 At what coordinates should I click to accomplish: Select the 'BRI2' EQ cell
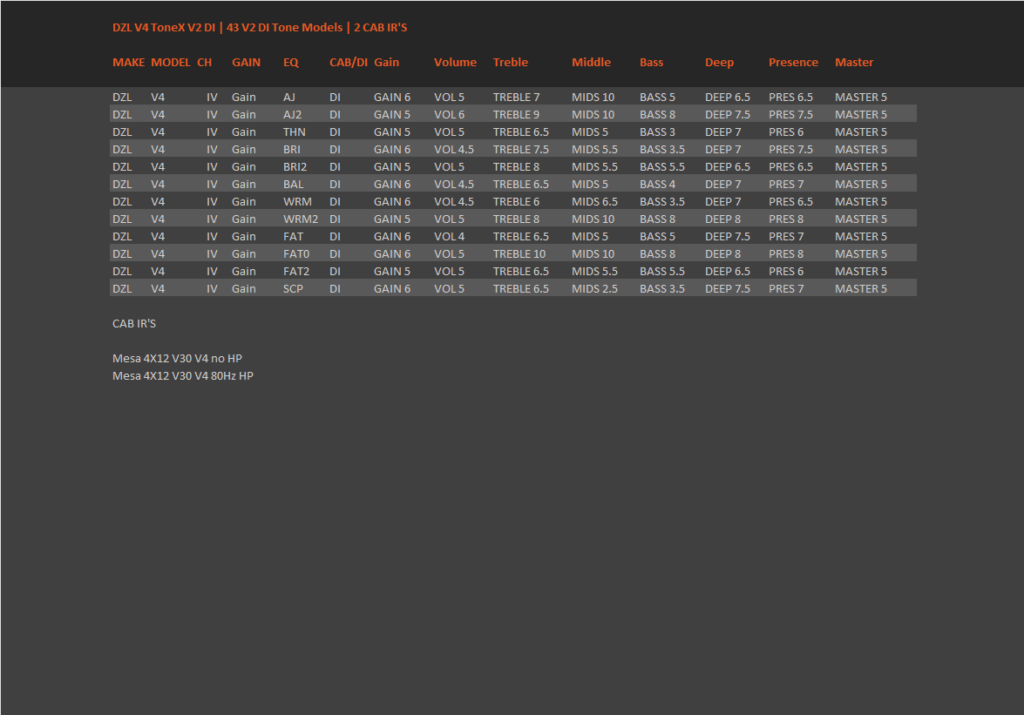[x=295, y=167]
